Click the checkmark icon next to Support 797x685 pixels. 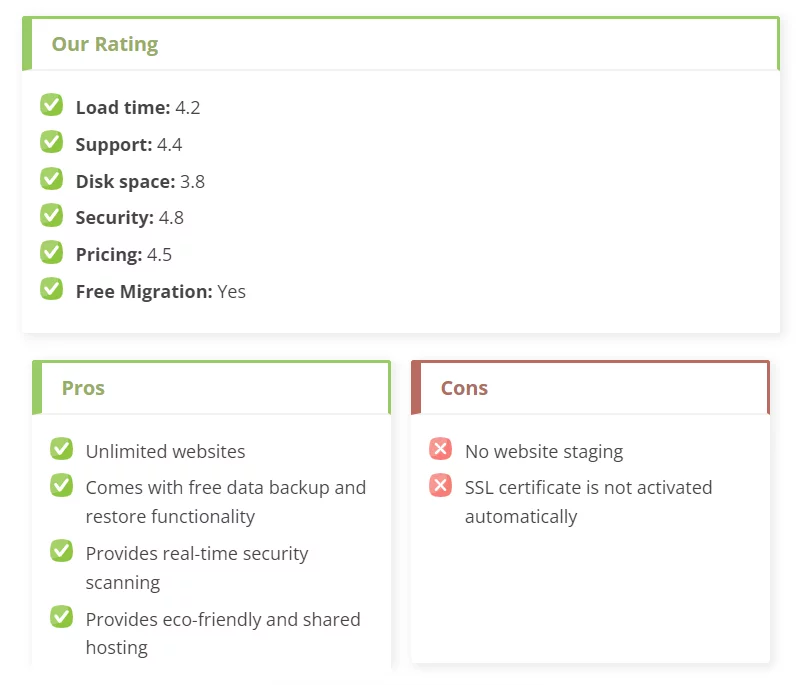point(51,142)
